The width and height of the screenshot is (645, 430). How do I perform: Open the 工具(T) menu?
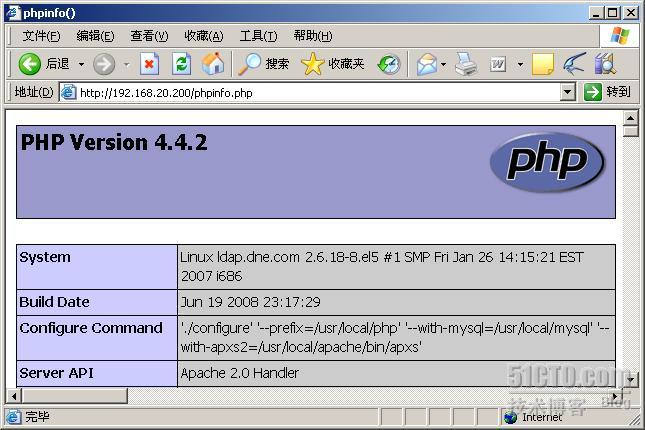click(258, 36)
